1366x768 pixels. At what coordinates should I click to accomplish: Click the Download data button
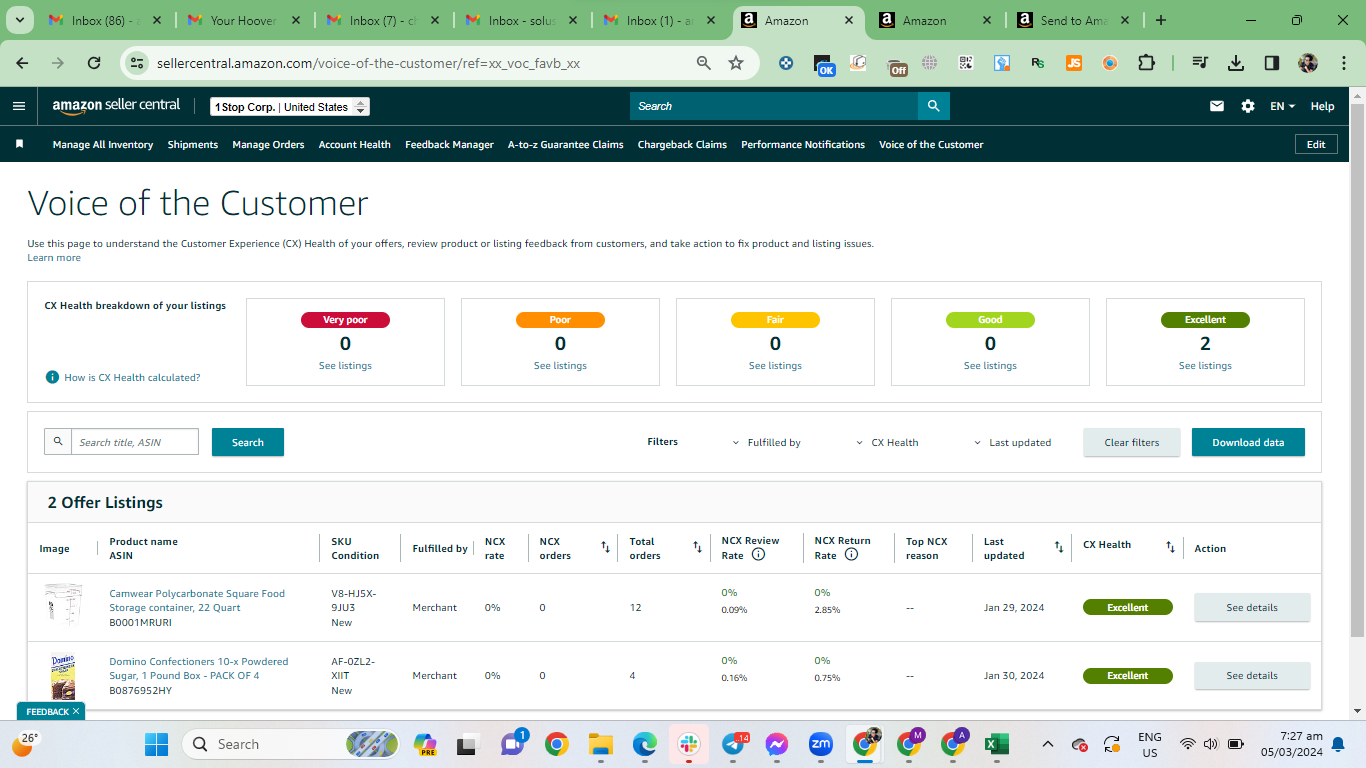pos(1248,442)
